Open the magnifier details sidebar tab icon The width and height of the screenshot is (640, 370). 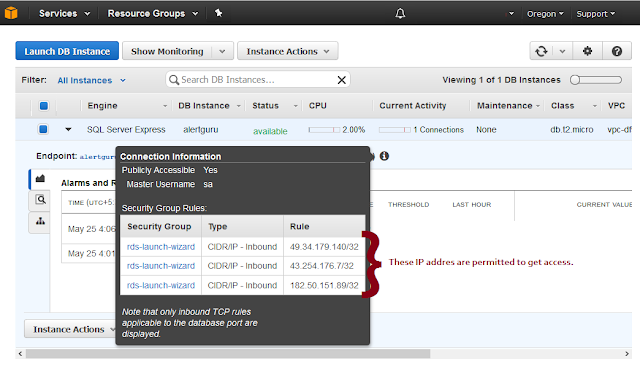click(x=40, y=200)
